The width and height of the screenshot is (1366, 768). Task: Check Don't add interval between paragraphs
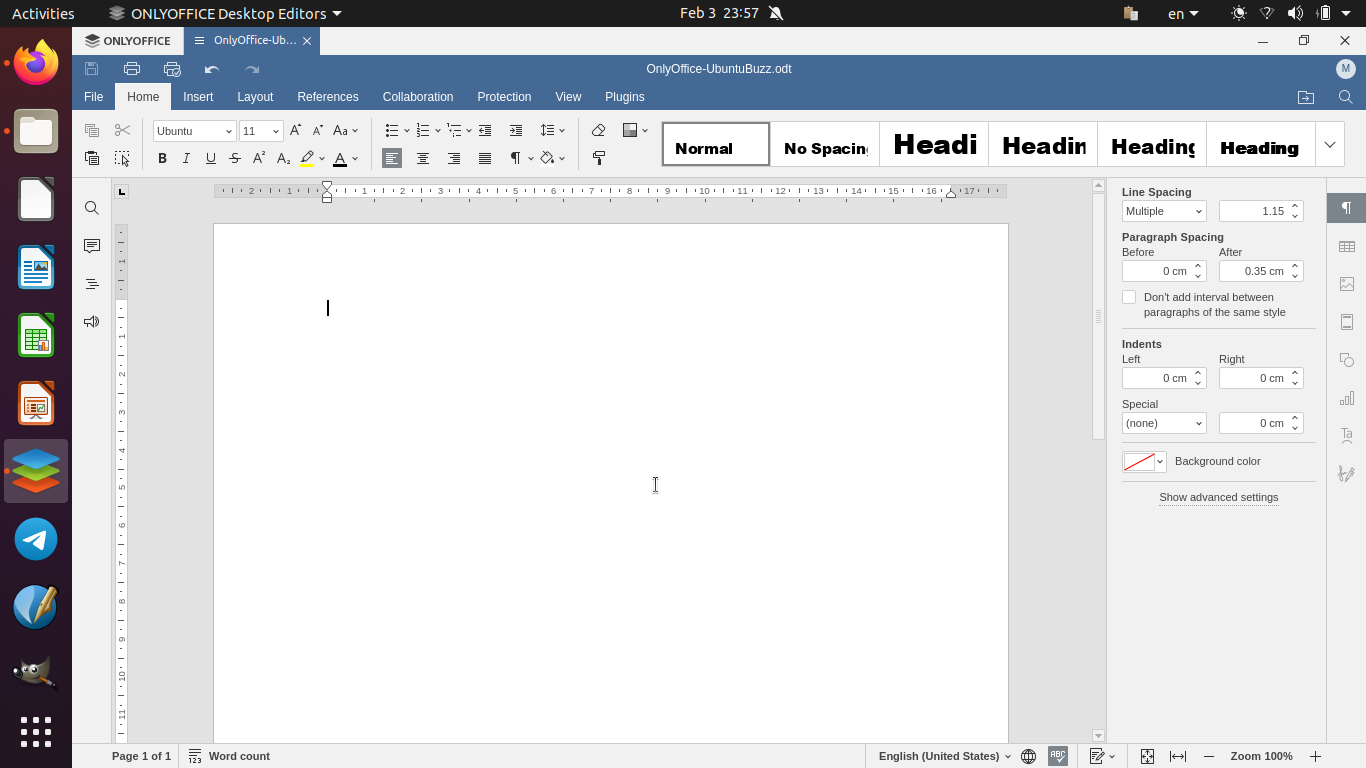point(1129,297)
